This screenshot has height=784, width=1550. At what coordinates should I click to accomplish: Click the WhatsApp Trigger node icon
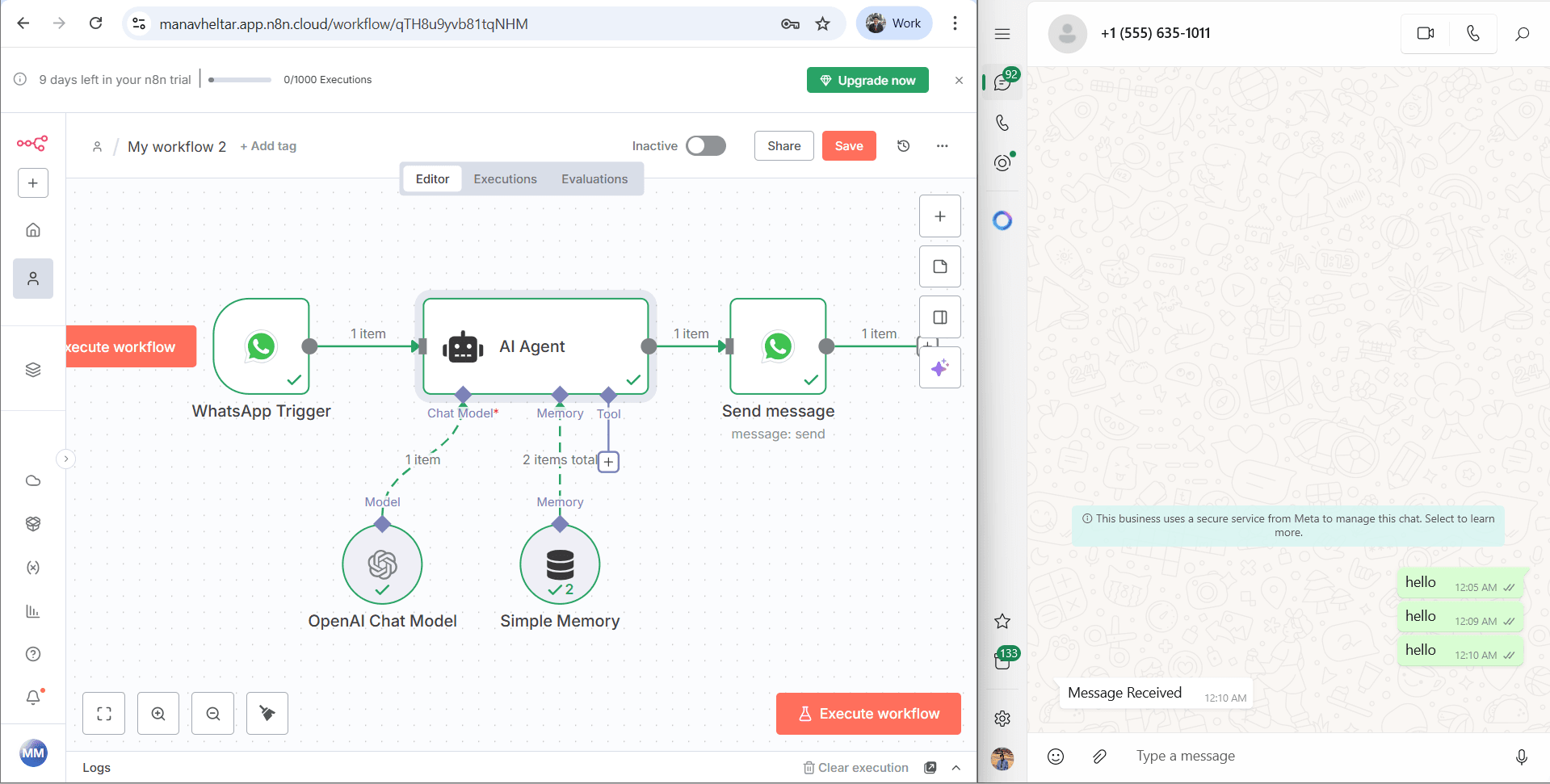click(261, 346)
